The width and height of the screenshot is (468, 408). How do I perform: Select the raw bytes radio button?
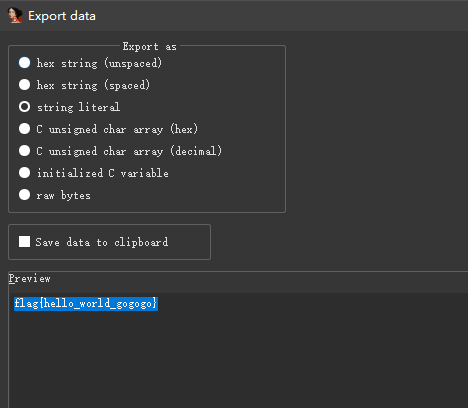coord(24,195)
